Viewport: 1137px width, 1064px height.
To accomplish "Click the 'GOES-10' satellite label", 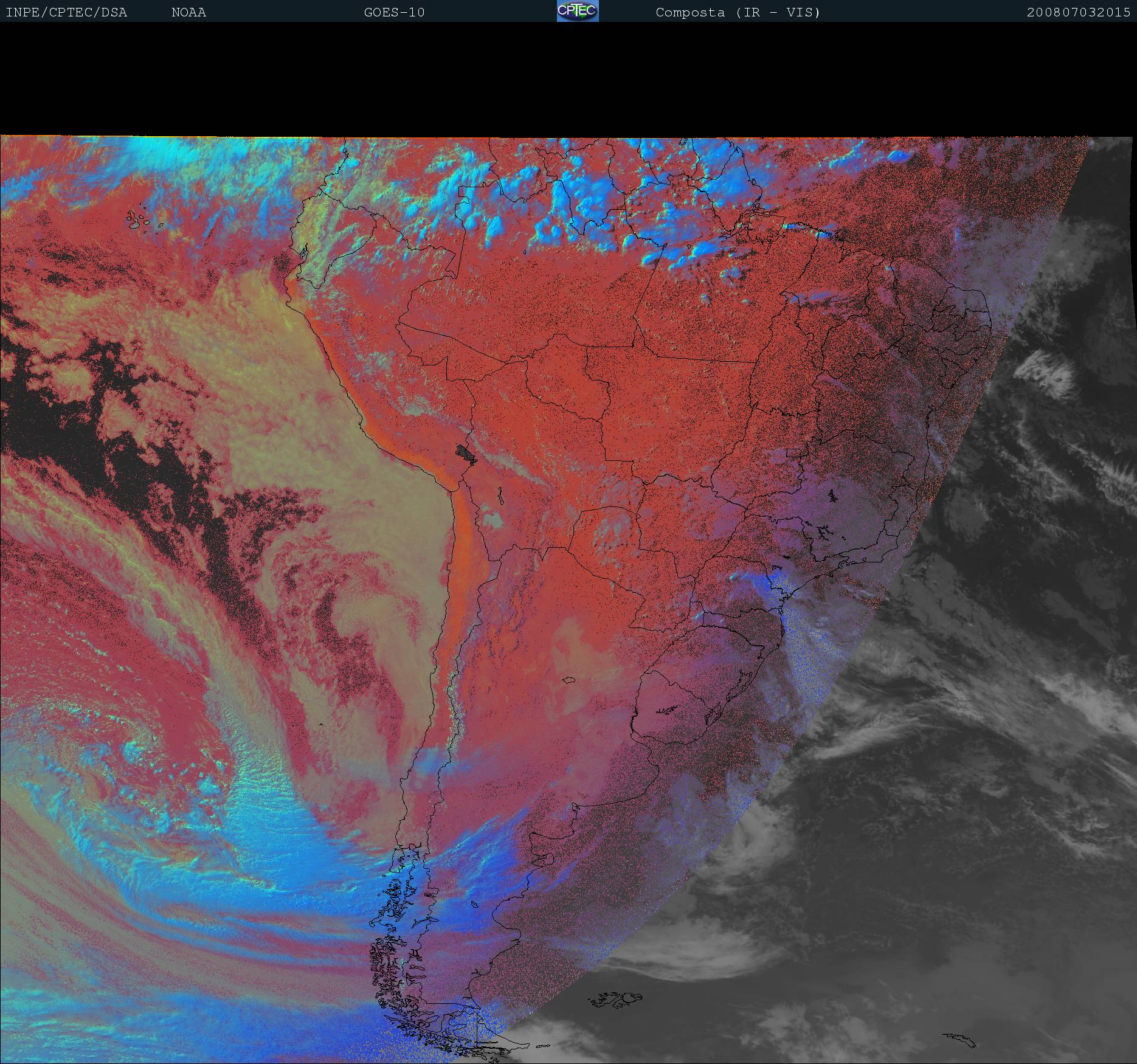I will [395, 13].
